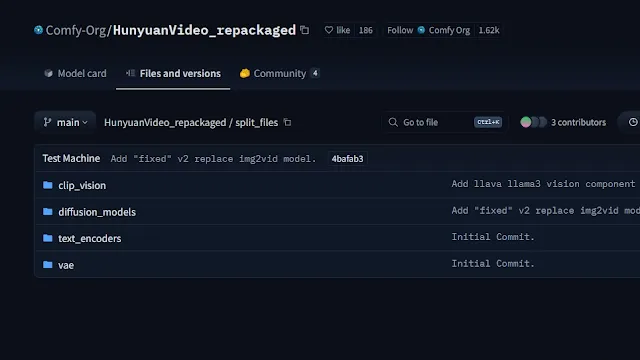Copy the split_files path using the copy icon
The width and height of the screenshot is (640, 360).
point(287,122)
